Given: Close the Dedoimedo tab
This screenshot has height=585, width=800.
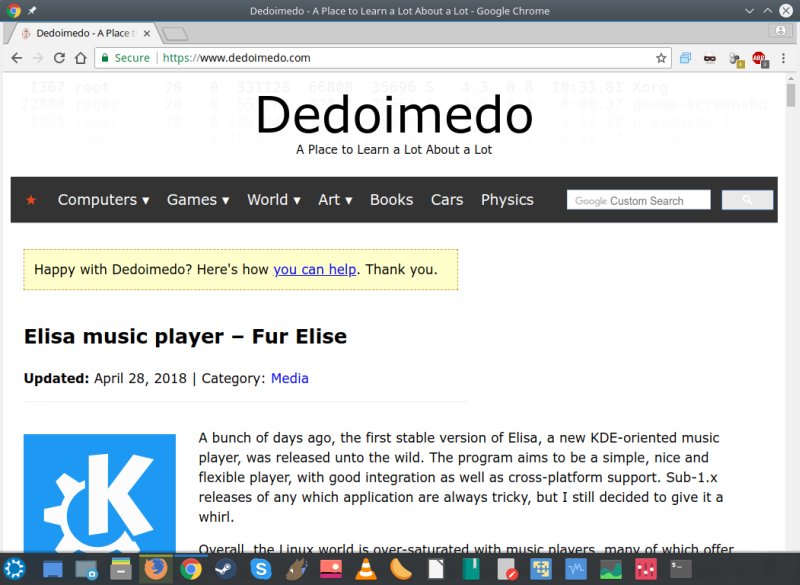Looking at the screenshot, I should [x=146, y=34].
